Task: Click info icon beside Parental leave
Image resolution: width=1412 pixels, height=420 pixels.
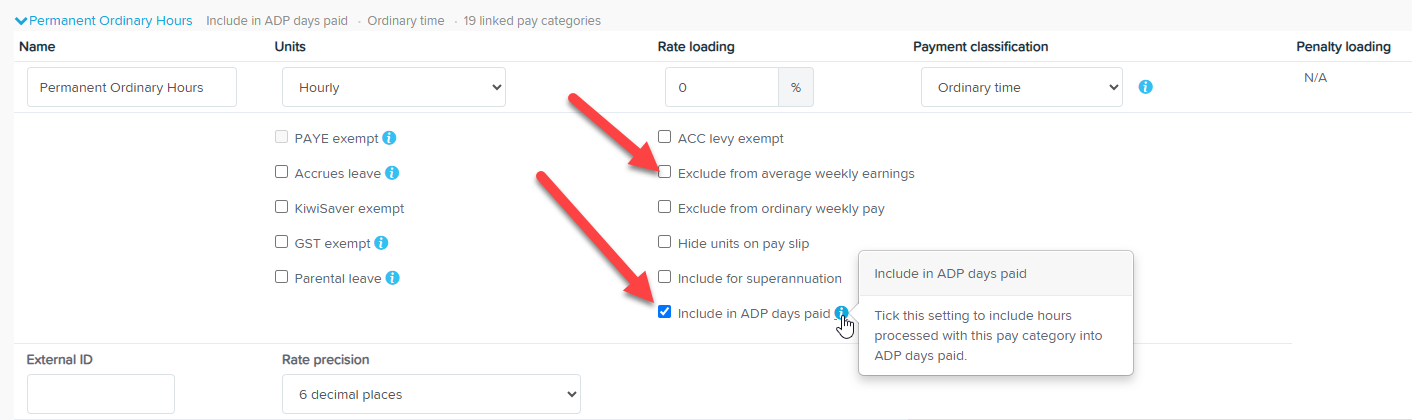Action: click(x=393, y=278)
